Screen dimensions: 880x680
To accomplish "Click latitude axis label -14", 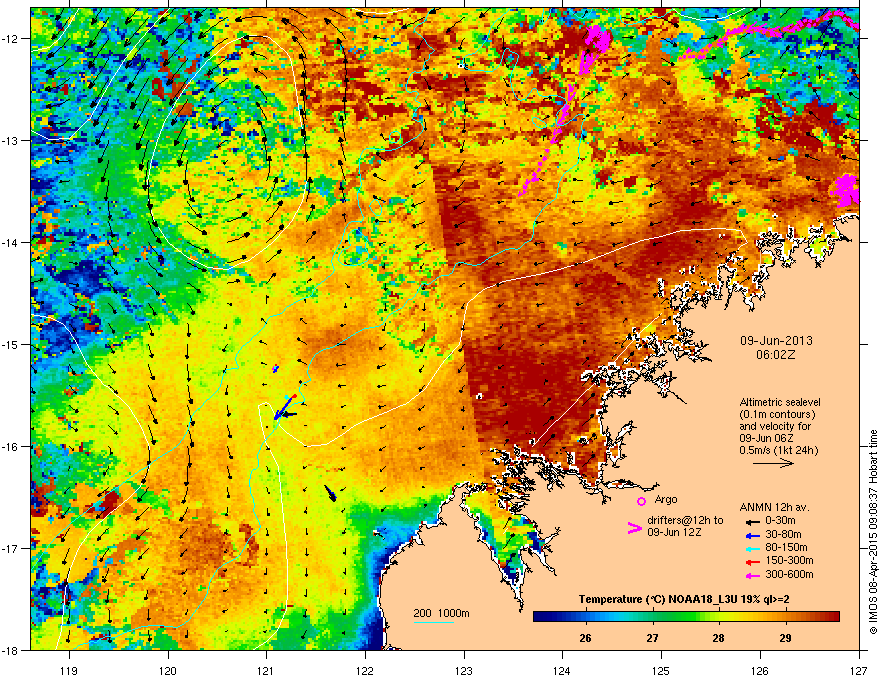I will click(10, 242).
